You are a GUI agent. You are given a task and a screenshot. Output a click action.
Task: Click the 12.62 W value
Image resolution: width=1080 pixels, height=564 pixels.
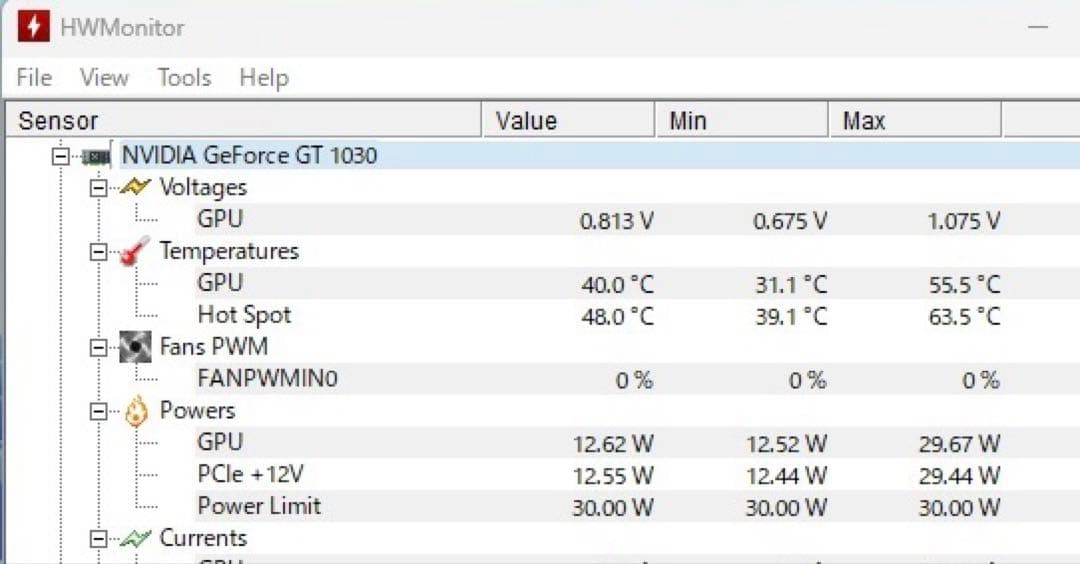tap(613, 444)
